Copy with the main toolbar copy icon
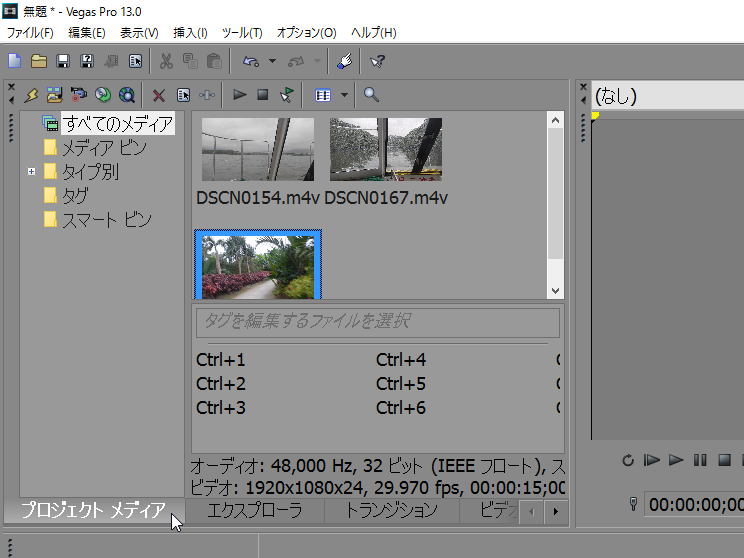The width and height of the screenshot is (744, 558). [190, 61]
